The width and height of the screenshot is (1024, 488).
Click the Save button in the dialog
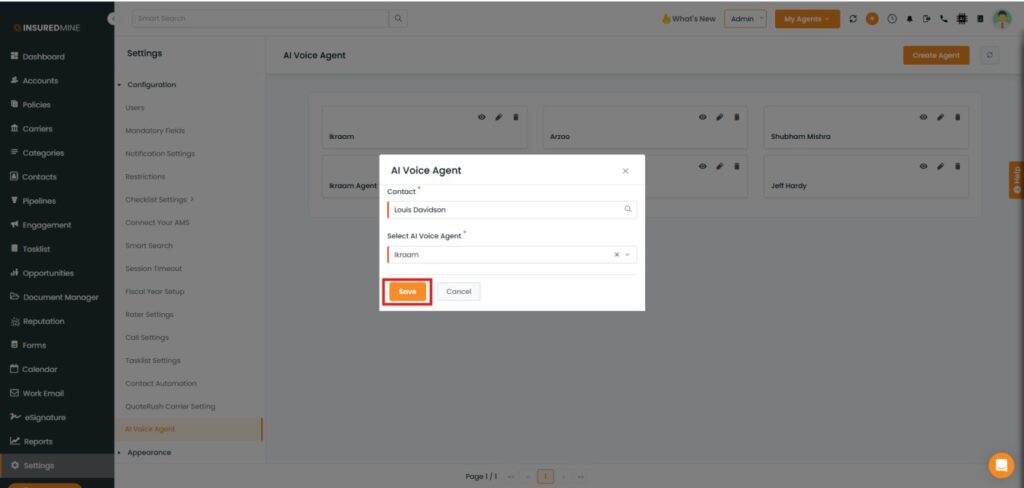coord(407,291)
